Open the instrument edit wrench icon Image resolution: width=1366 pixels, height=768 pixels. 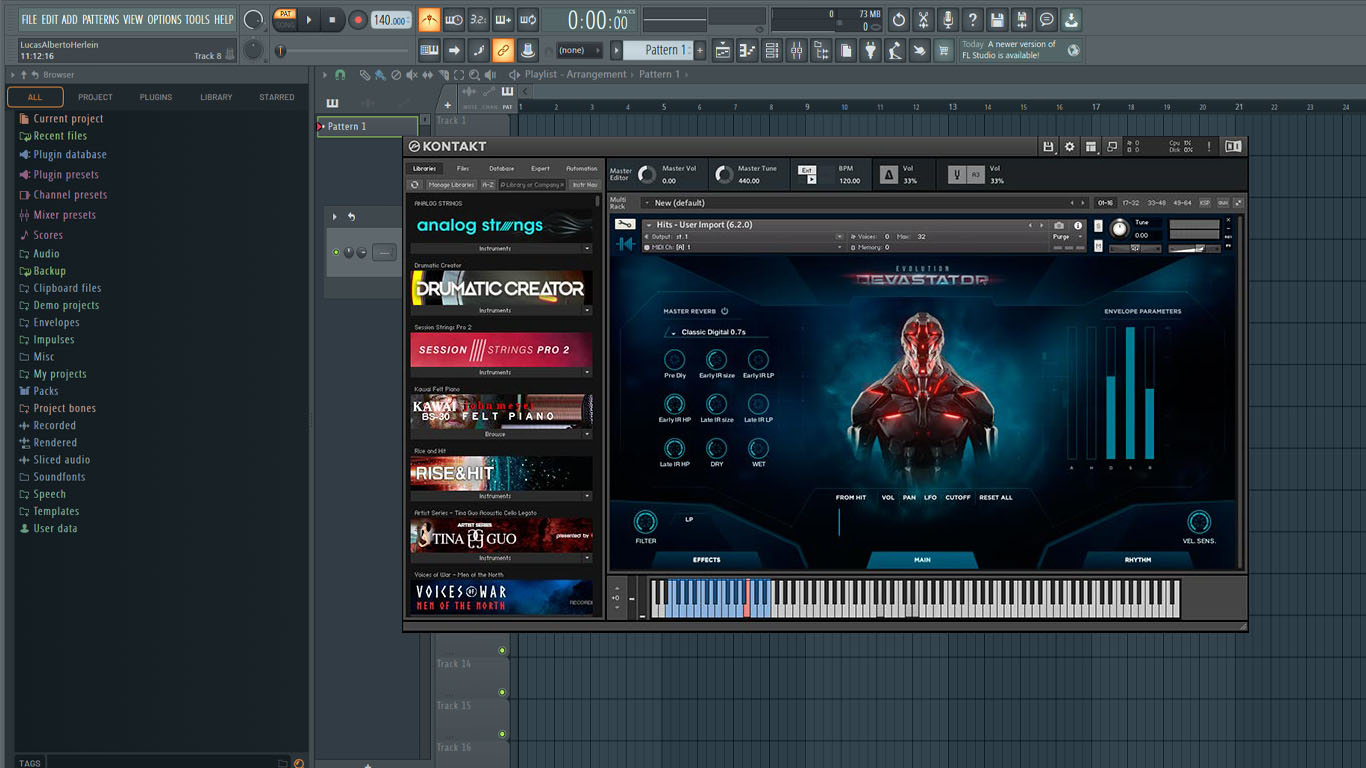625,225
